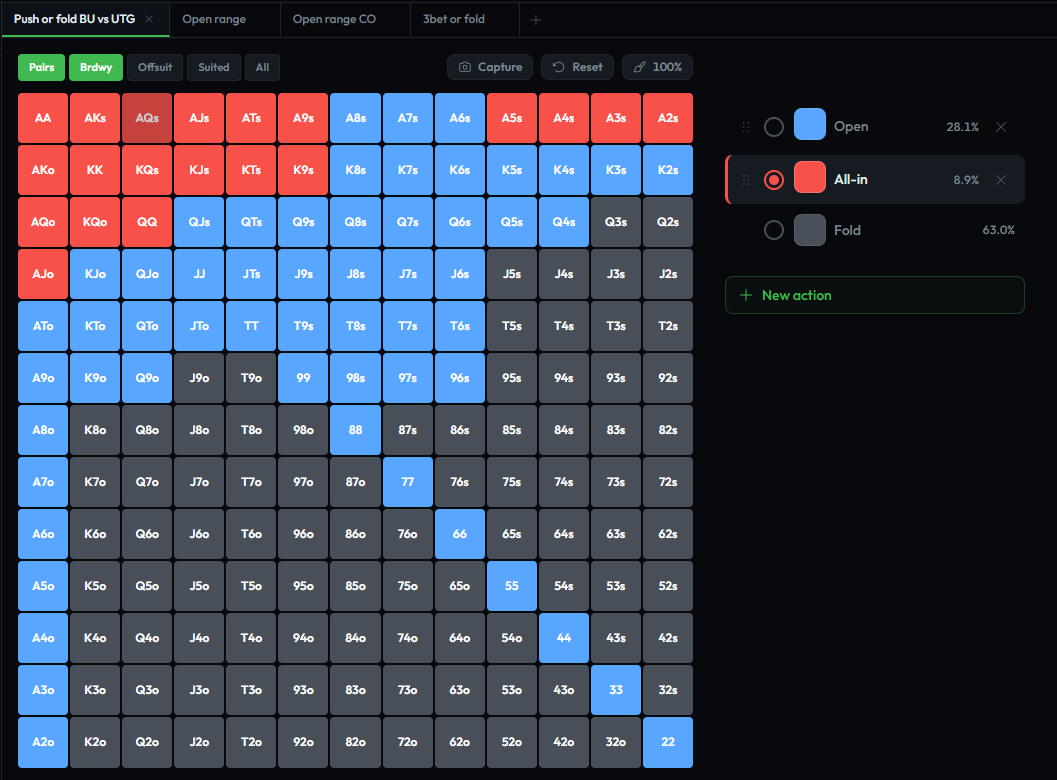Viewport: 1057px width, 780px height.
Task: Enable the Pairs range filter
Action: click(41, 67)
